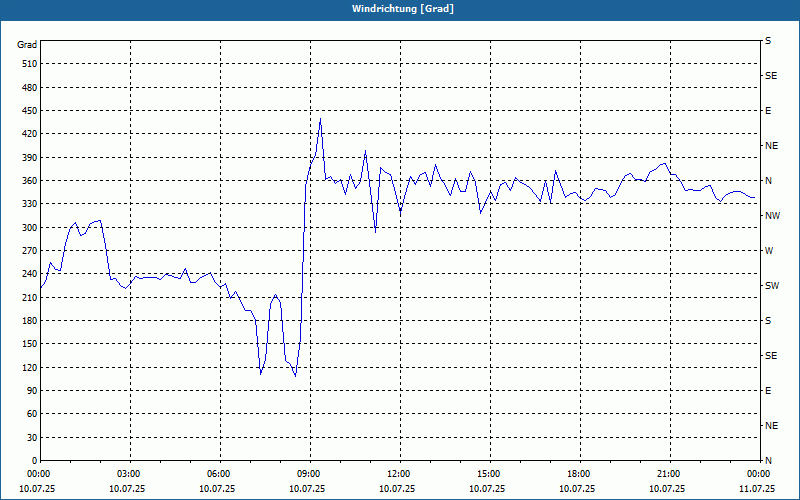
Task: Click the "Windrichtung [Grad]" chart title
Action: 403,9
